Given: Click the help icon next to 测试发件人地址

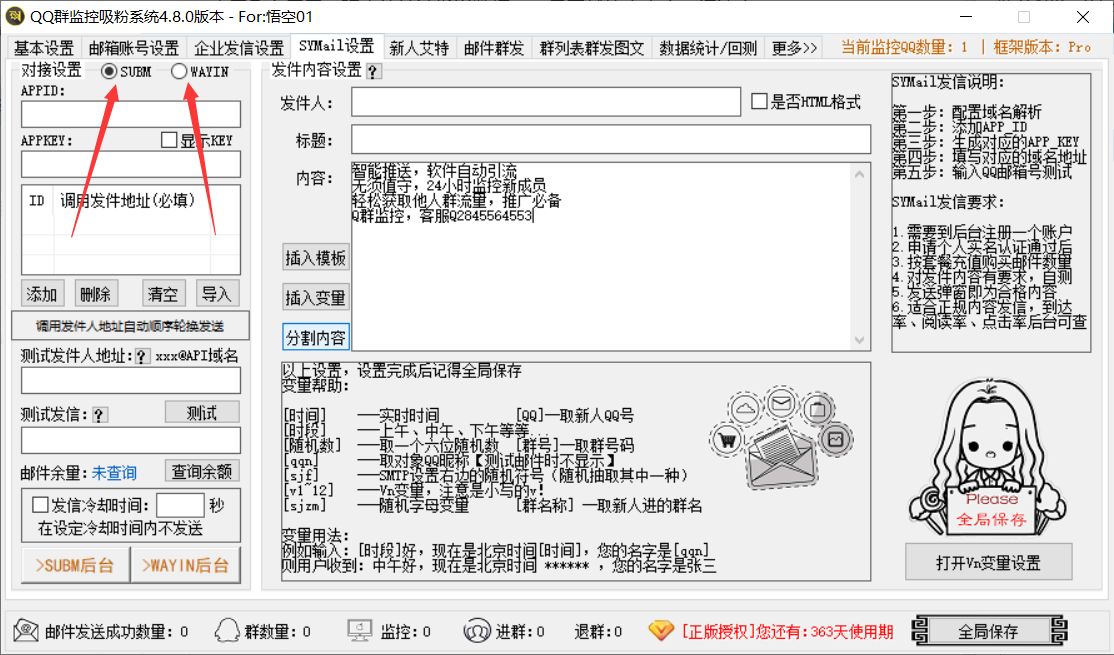Looking at the screenshot, I should coord(142,357).
